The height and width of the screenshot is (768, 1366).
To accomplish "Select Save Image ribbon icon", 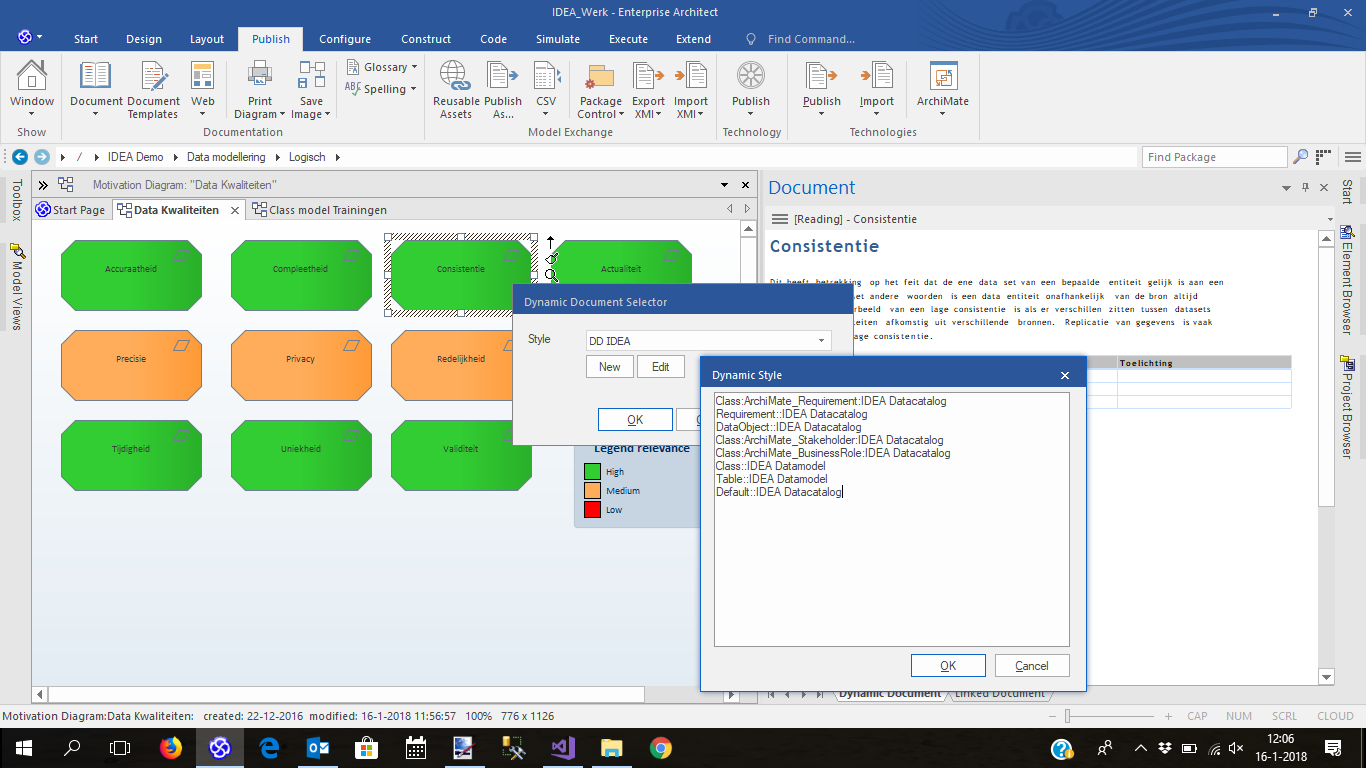I will [x=312, y=88].
